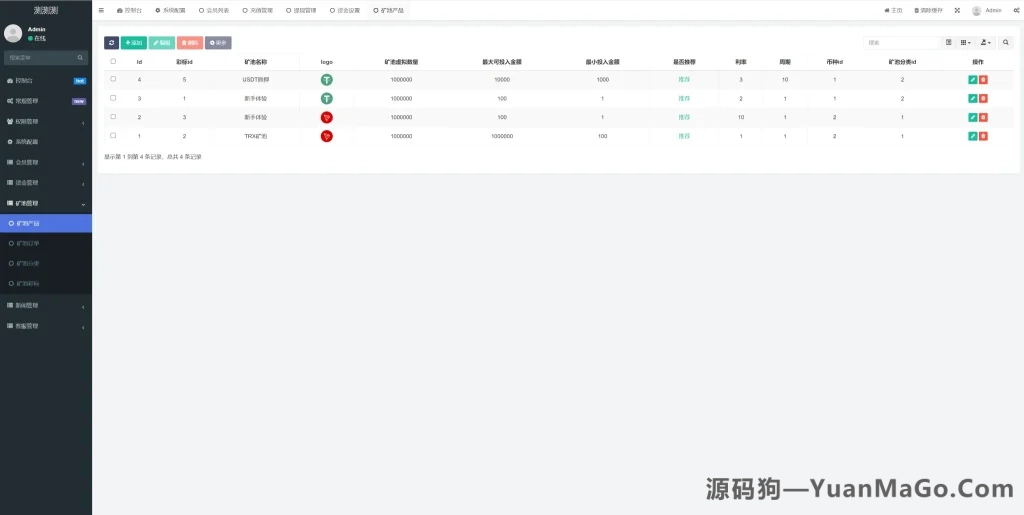Image resolution: width=1024 pixels, height=515 pixels.
Task: Tick the checkbox for the TRX矿池 row
Action: (x=113, y=136)
